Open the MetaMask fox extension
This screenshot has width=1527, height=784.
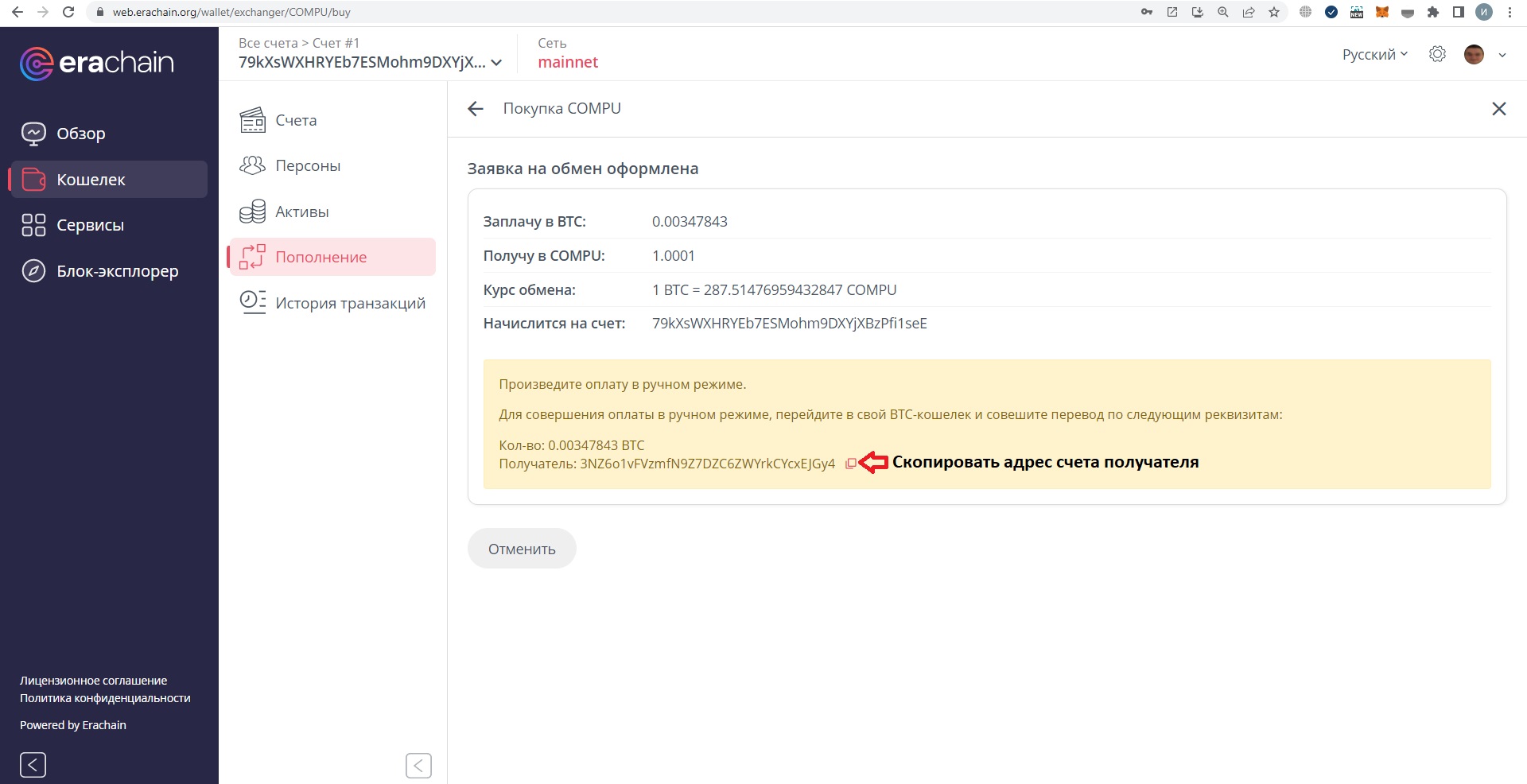(1382, 12)
